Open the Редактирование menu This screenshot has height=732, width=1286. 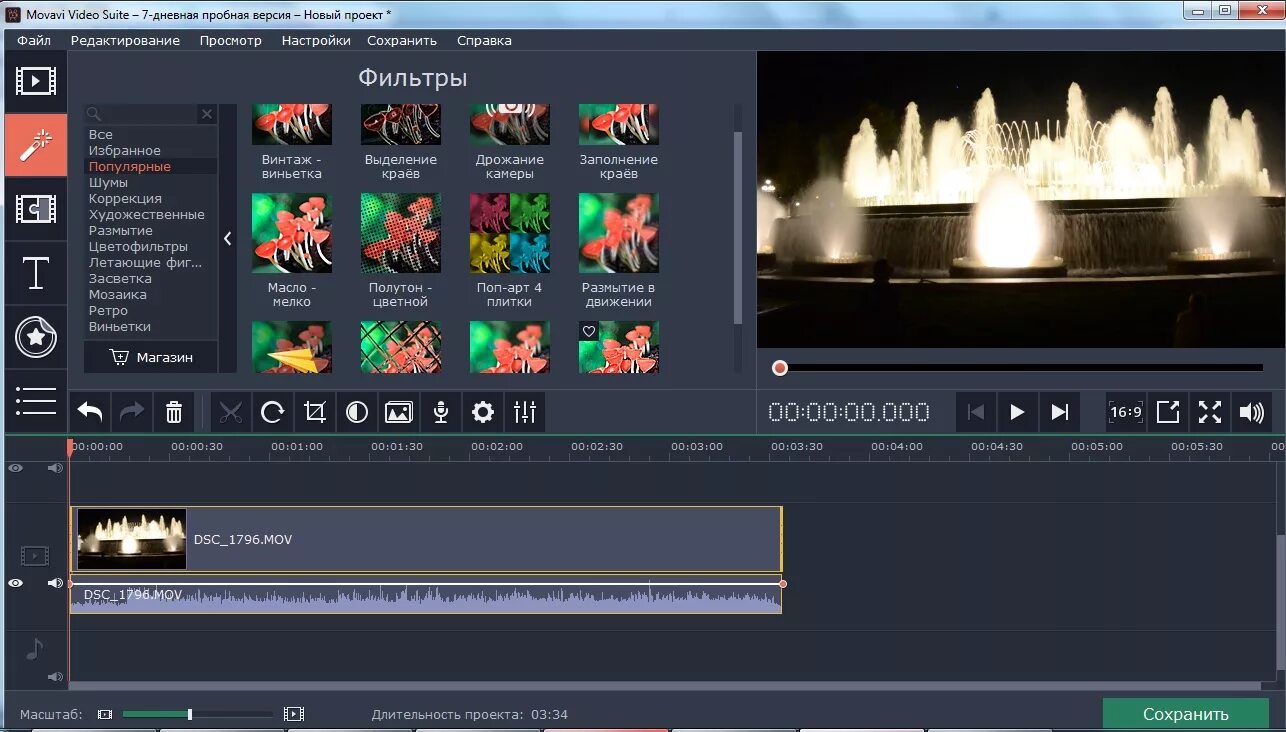(x=125, y=41)
